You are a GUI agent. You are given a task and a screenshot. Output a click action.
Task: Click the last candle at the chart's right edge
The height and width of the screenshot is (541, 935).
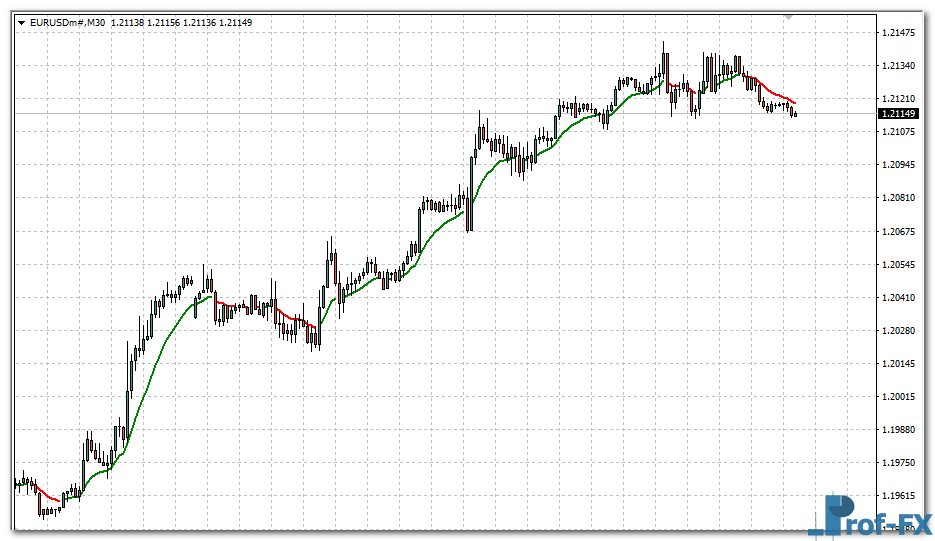795,114
